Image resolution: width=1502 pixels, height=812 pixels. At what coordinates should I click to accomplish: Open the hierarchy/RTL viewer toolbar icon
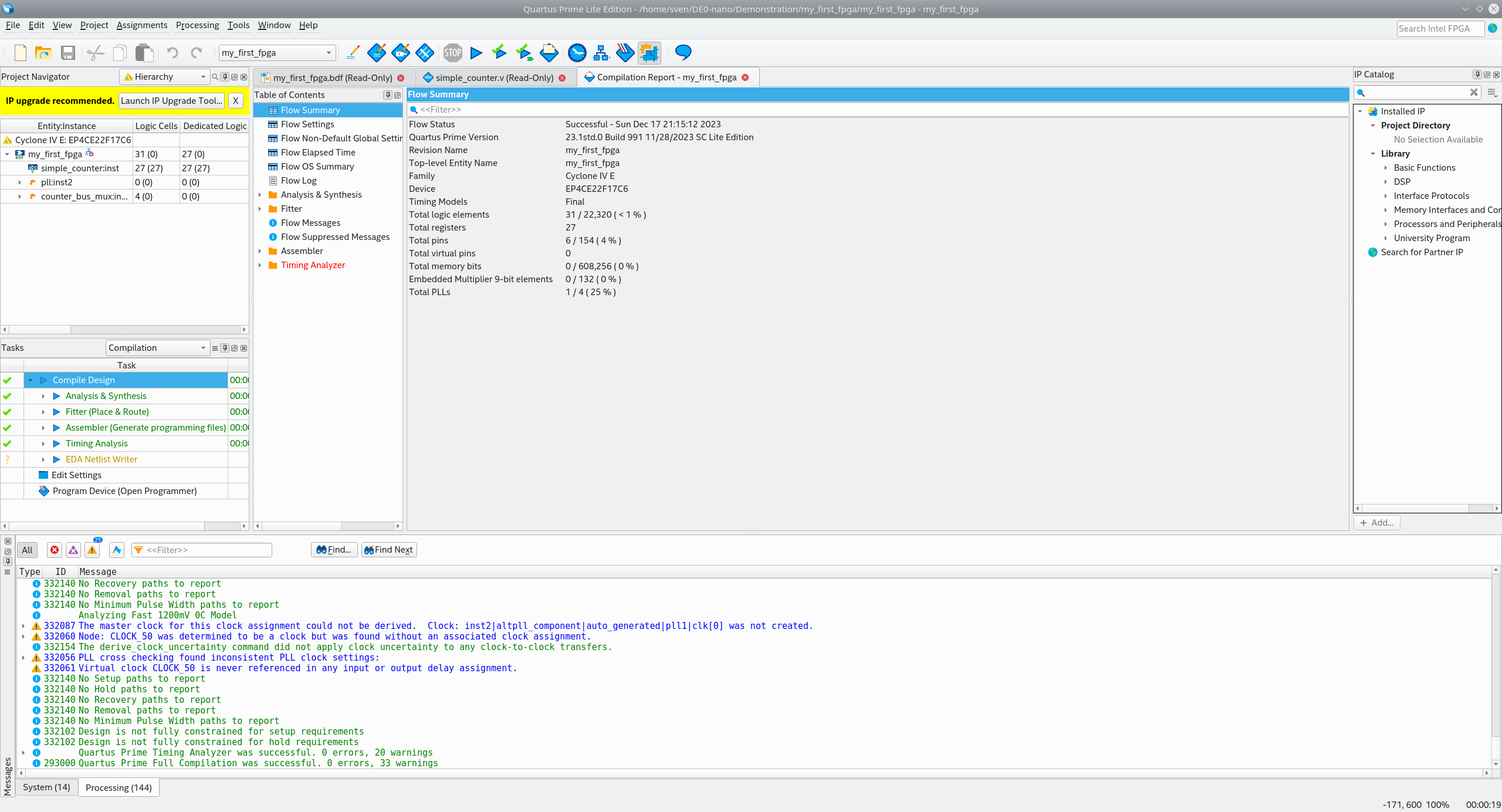point(601,53)
